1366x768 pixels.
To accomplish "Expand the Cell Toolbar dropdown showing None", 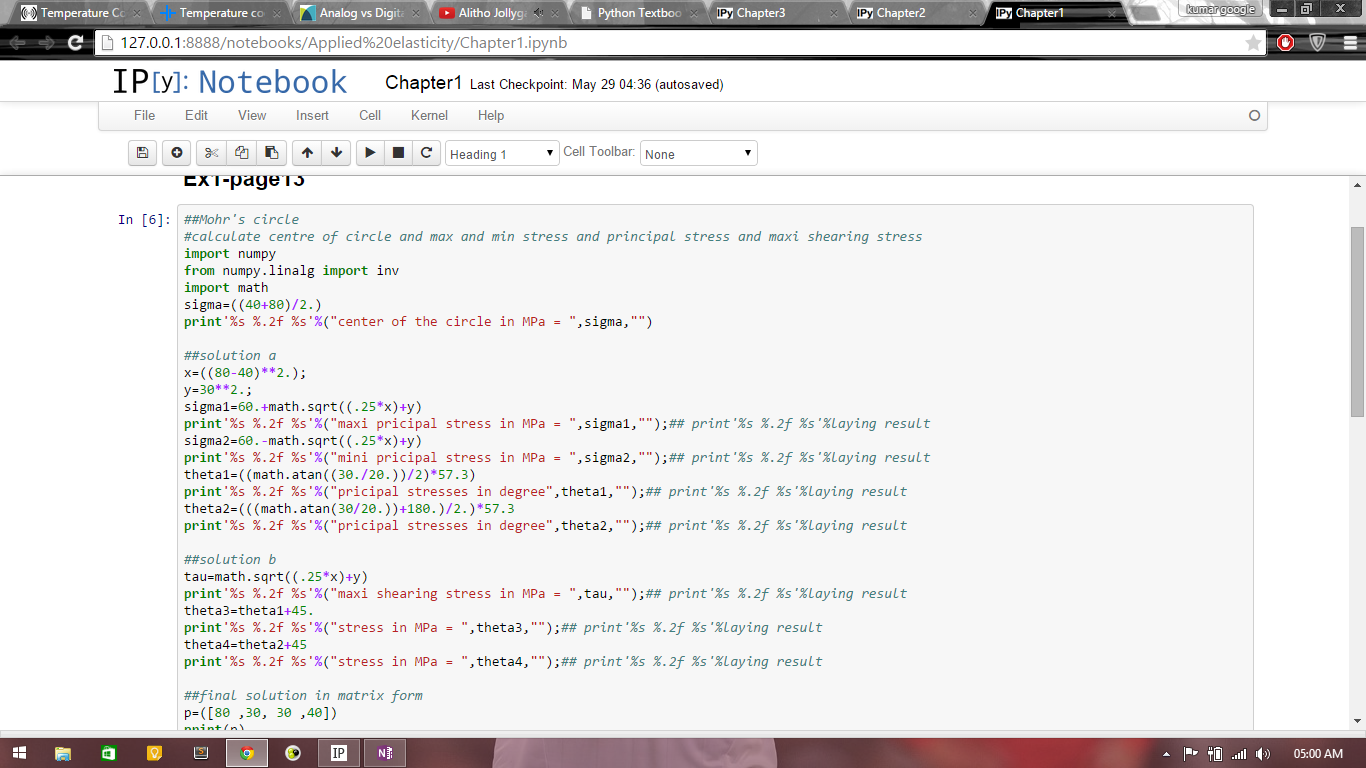I will [698, 154].
